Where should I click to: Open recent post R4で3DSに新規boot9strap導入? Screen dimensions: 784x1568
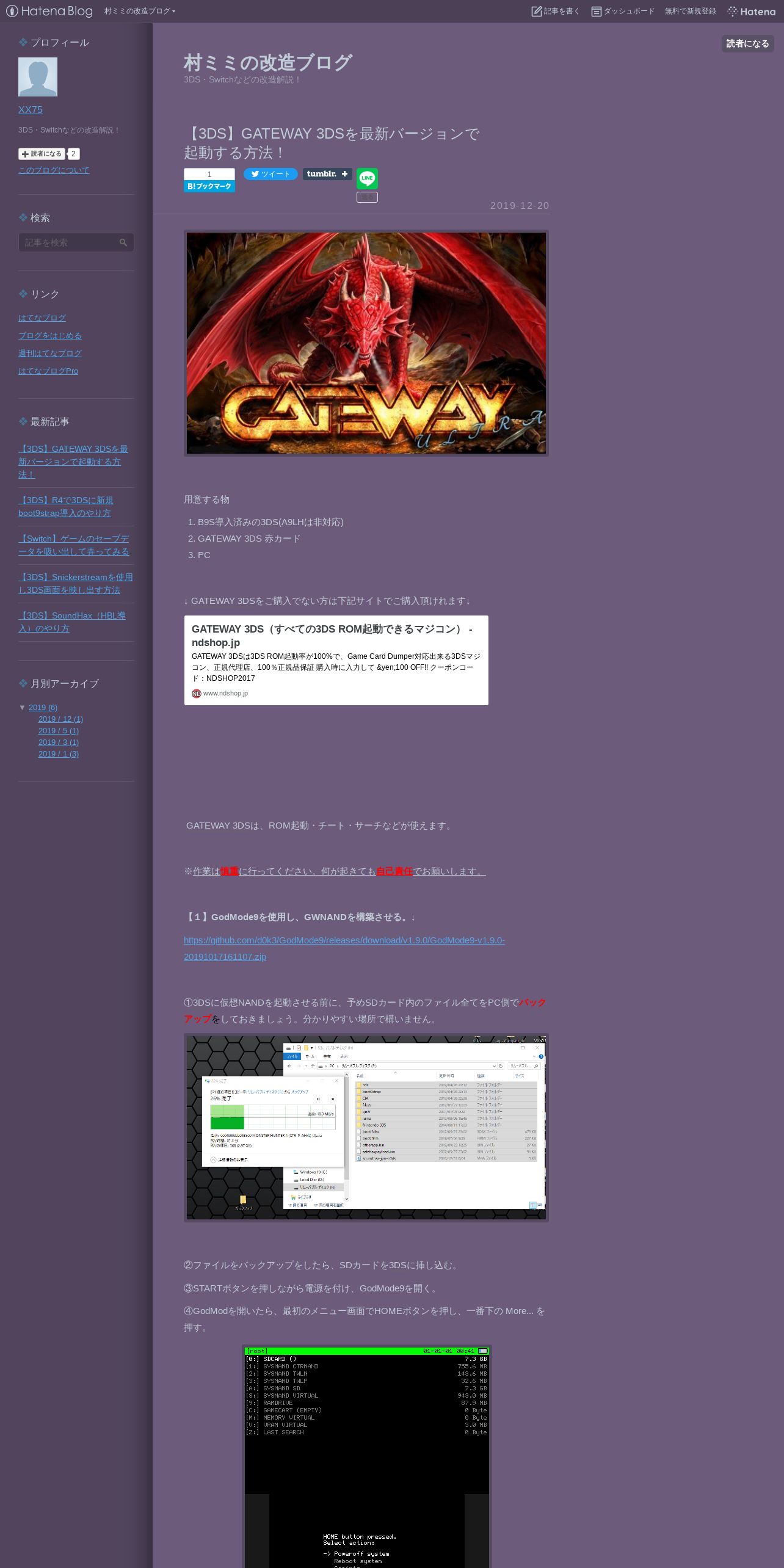[66, 507]
